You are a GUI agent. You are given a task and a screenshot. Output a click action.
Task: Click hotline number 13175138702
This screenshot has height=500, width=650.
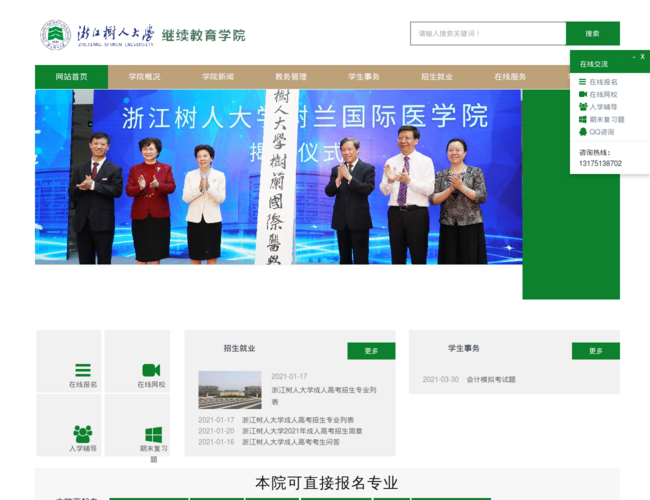pos(600,163)
